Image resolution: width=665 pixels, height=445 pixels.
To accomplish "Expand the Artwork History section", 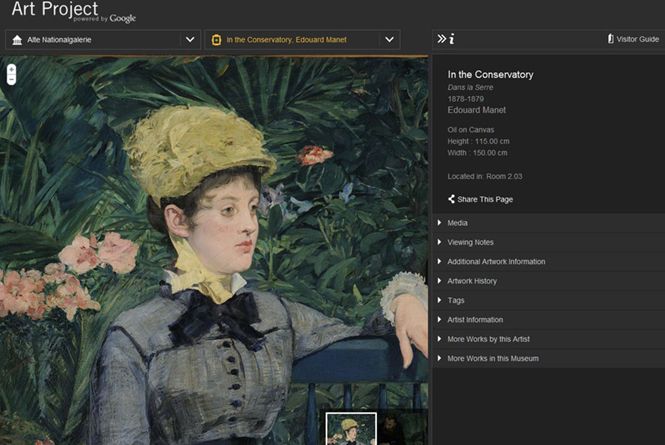I will tap(472, 281).
